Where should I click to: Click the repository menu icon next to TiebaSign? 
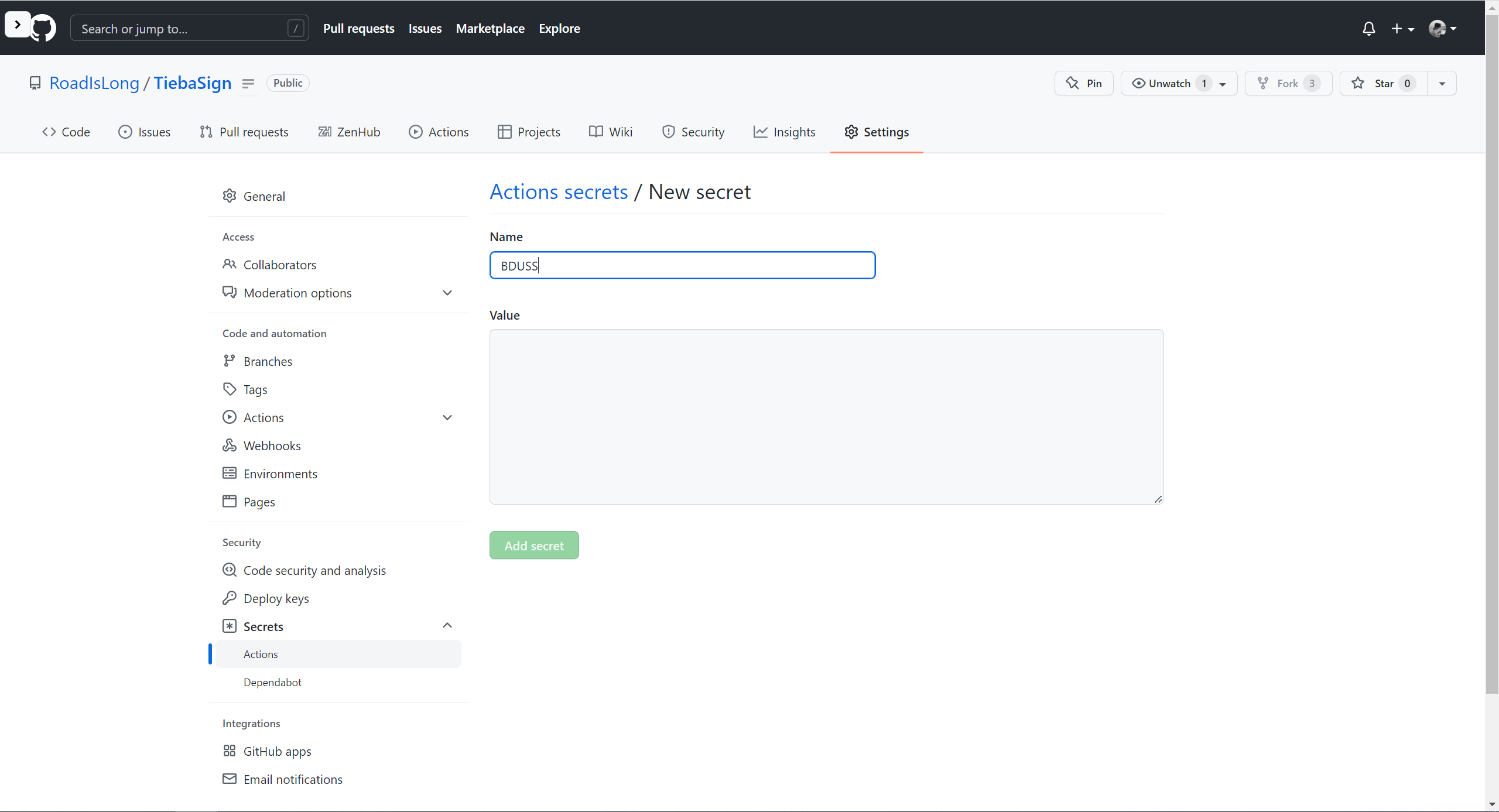coord(248,84)
